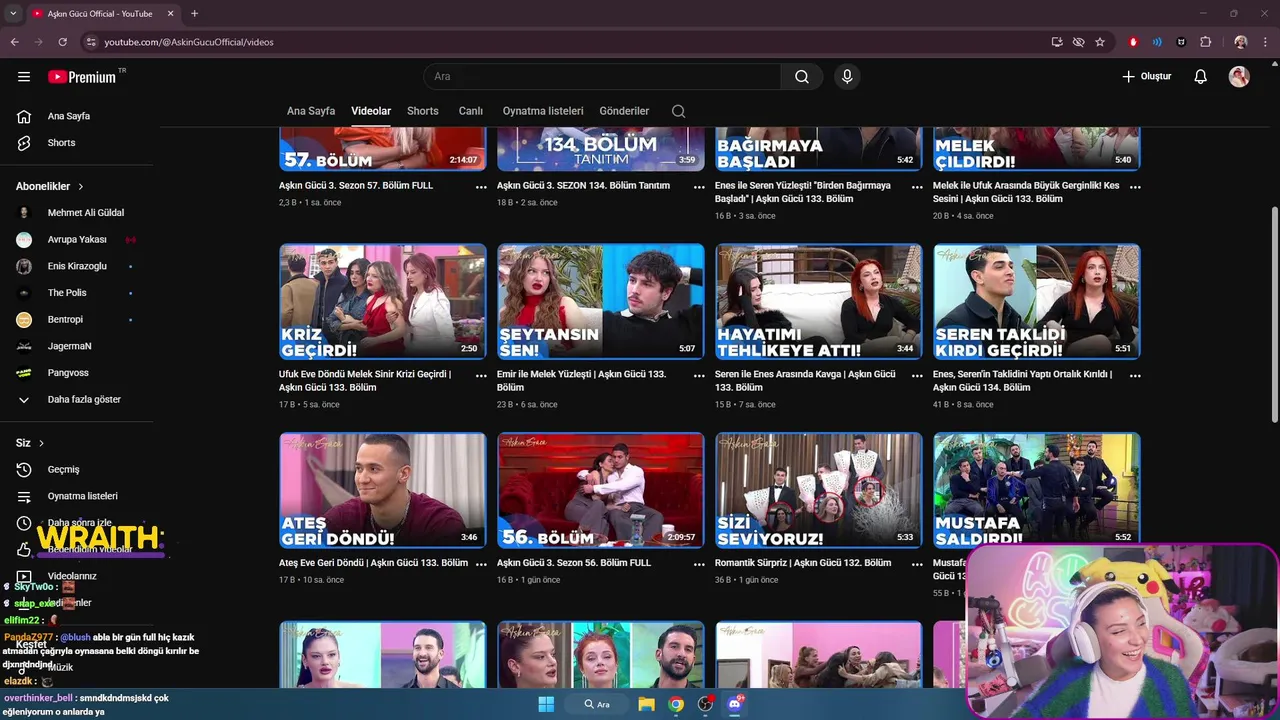1280x720 pixels.
Task: Open more options for Enes Seren'in Taklidini video
Action: pos(1135,376)
